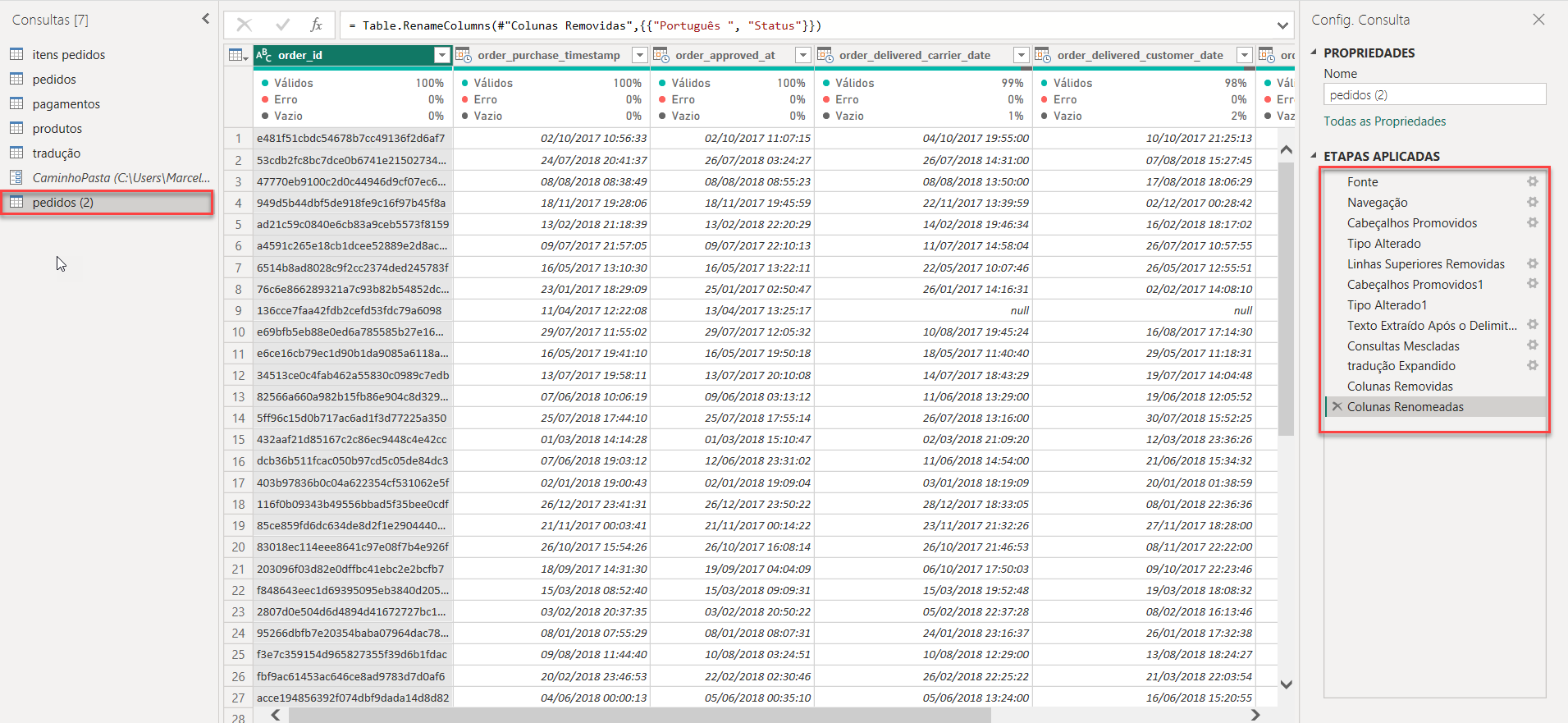
Task: Open the produtos query
Action: tap(57, 129)
